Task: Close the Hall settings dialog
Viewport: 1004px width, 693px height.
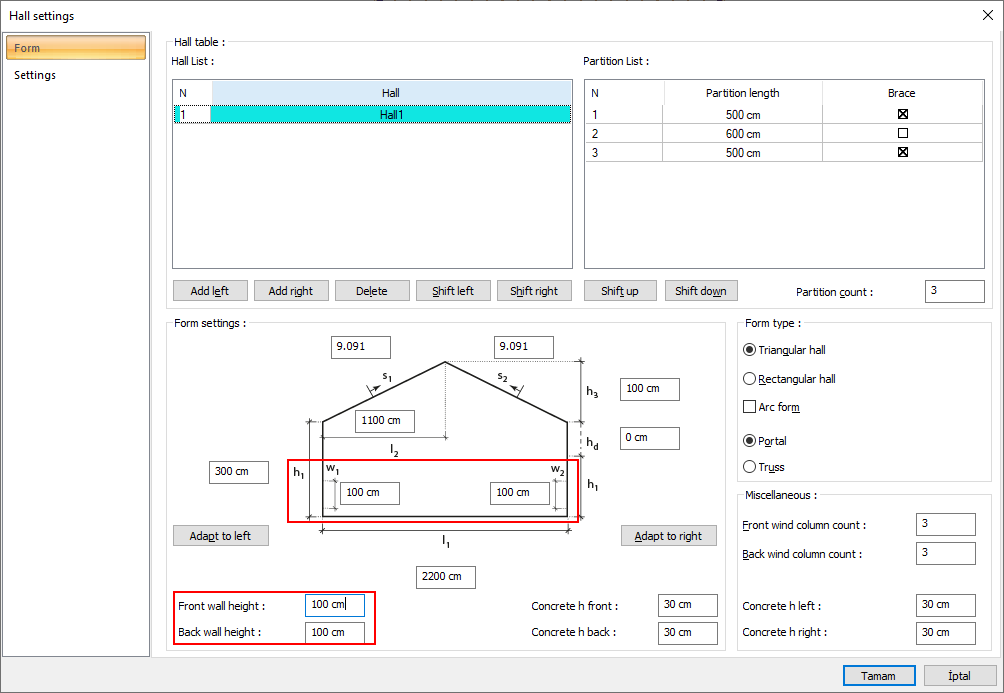Action: tap(987, 15)
